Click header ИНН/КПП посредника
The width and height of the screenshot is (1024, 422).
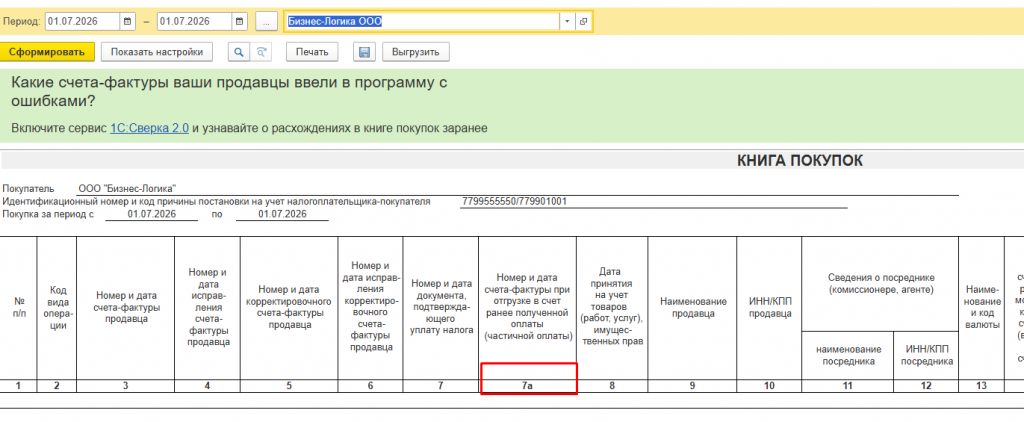926,355
